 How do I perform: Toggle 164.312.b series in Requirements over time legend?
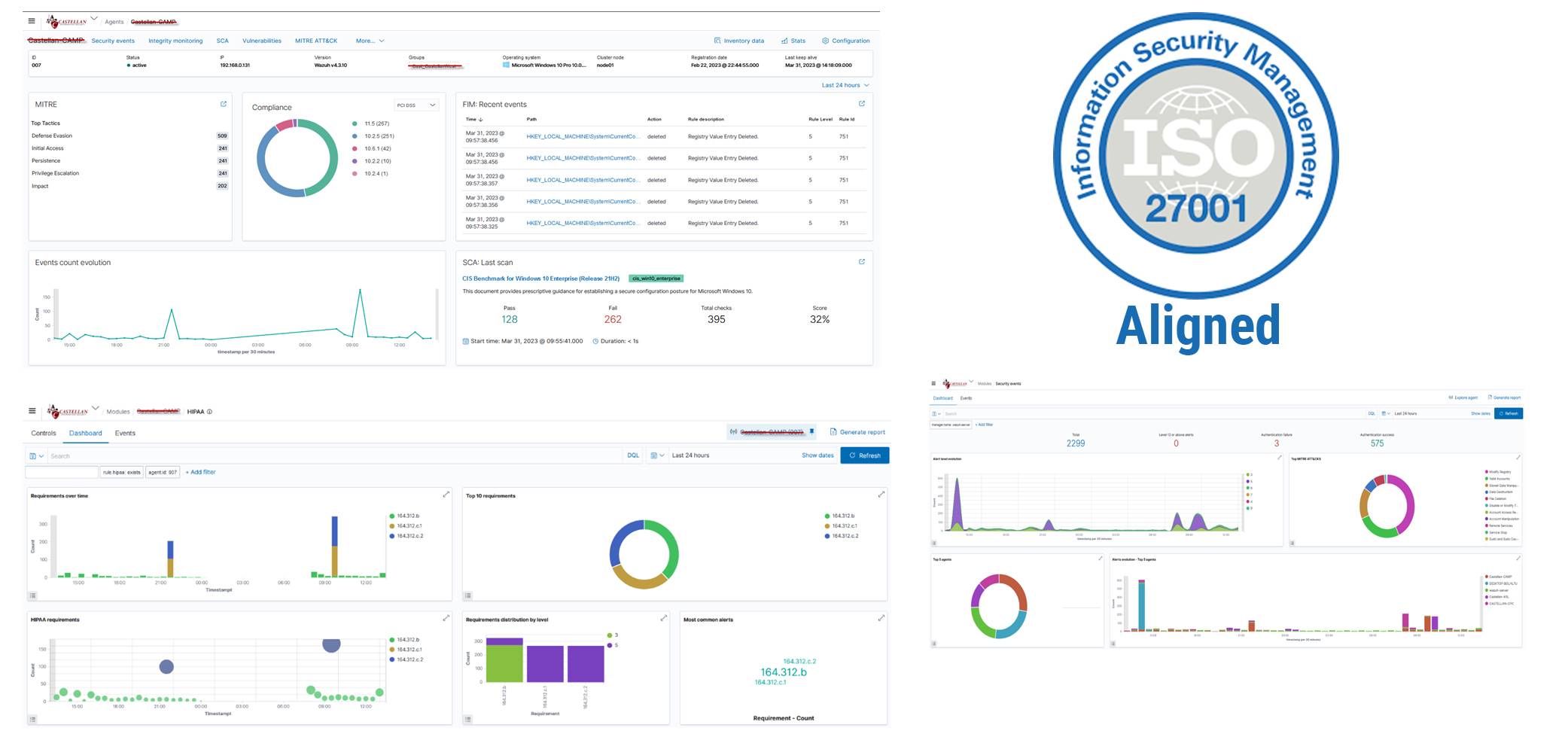tap(405, 516)
